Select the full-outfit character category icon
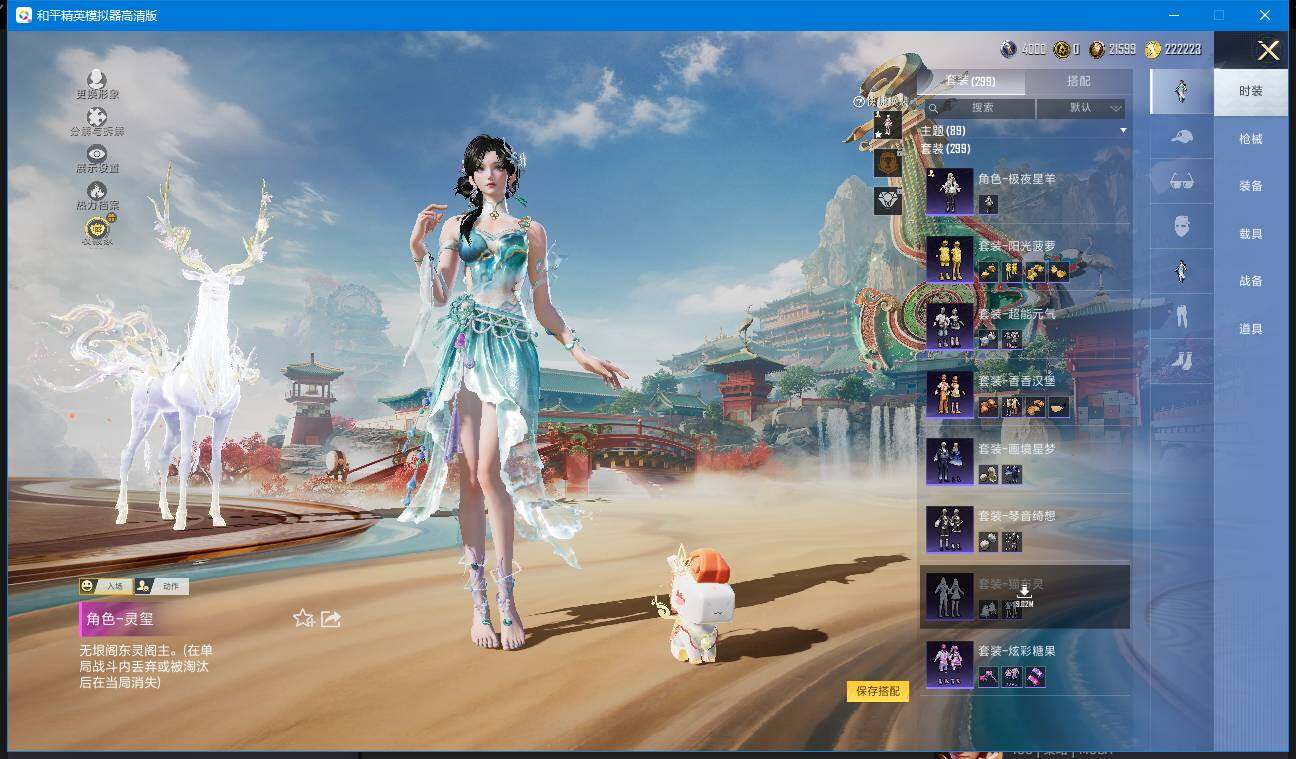Viewport: 1296px width, 759px height. click(x=1181, y=91)
